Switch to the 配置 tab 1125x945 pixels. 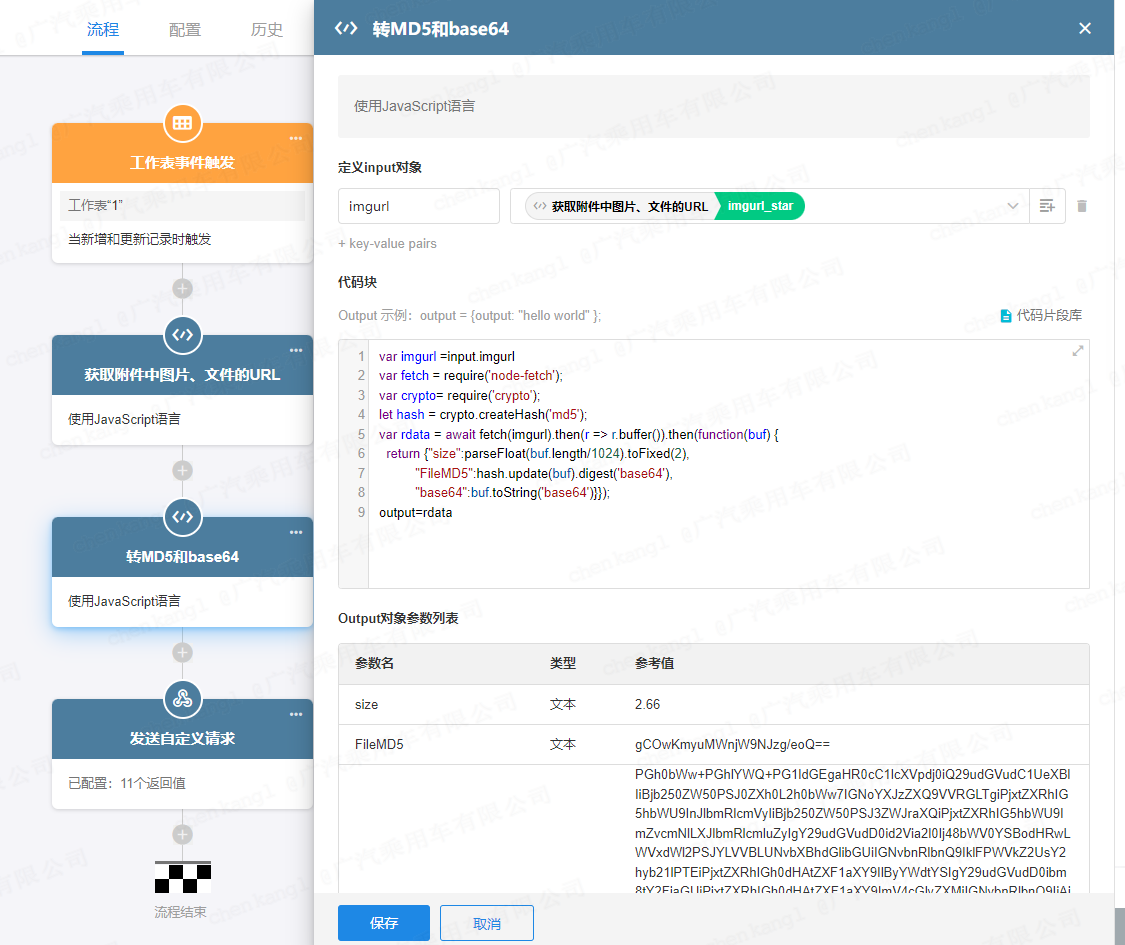pos(185,30)
